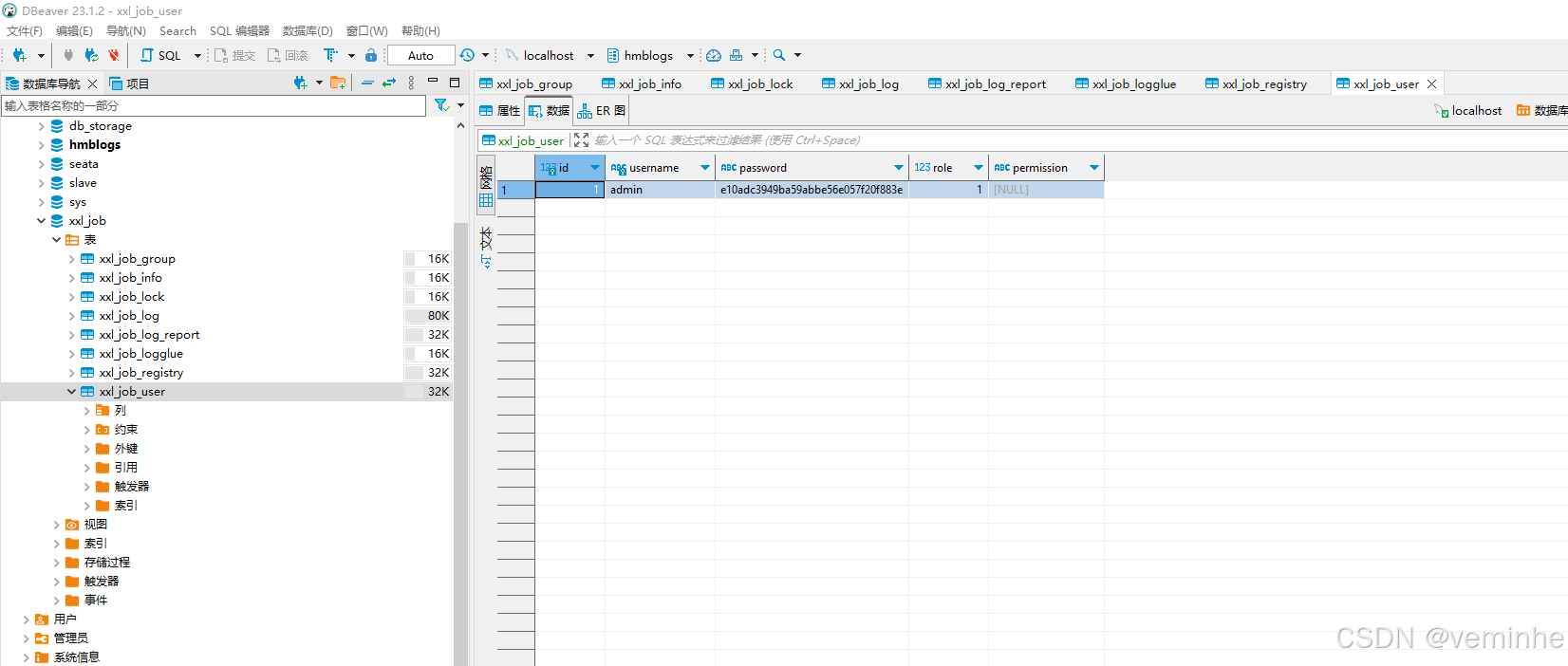Open the id column filter dropdown arrow
The image size is (1568, 666).
tap(595, 168)
